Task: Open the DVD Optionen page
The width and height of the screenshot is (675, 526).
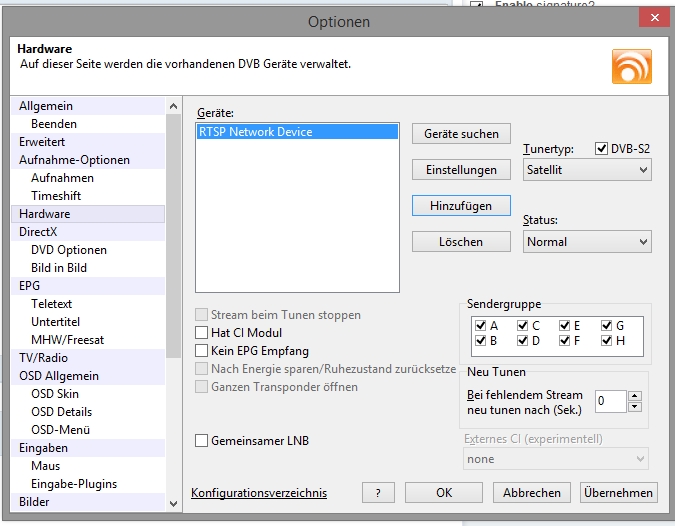Action: [68, 250]
